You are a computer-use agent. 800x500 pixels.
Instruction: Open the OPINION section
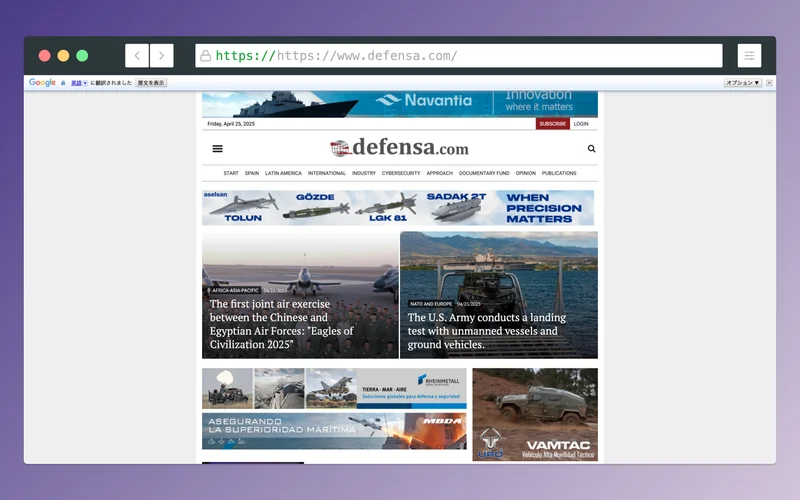tap(526, 173)
